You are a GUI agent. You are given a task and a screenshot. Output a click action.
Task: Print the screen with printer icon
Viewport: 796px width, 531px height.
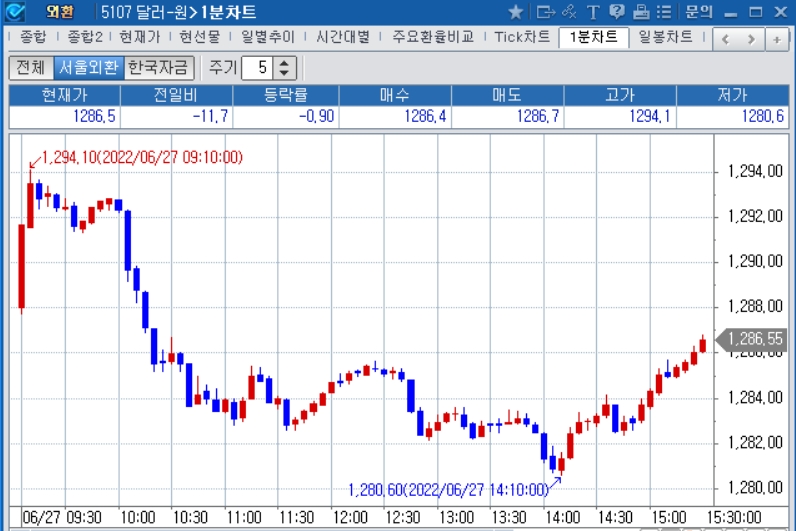coord(641,12)
